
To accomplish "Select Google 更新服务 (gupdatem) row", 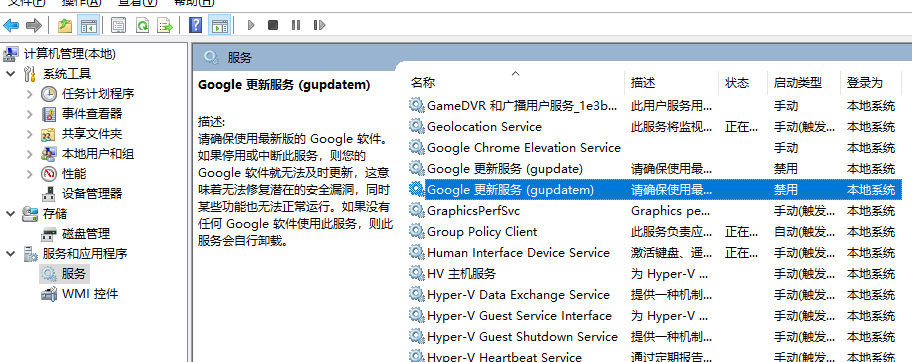I will (654, 190).
